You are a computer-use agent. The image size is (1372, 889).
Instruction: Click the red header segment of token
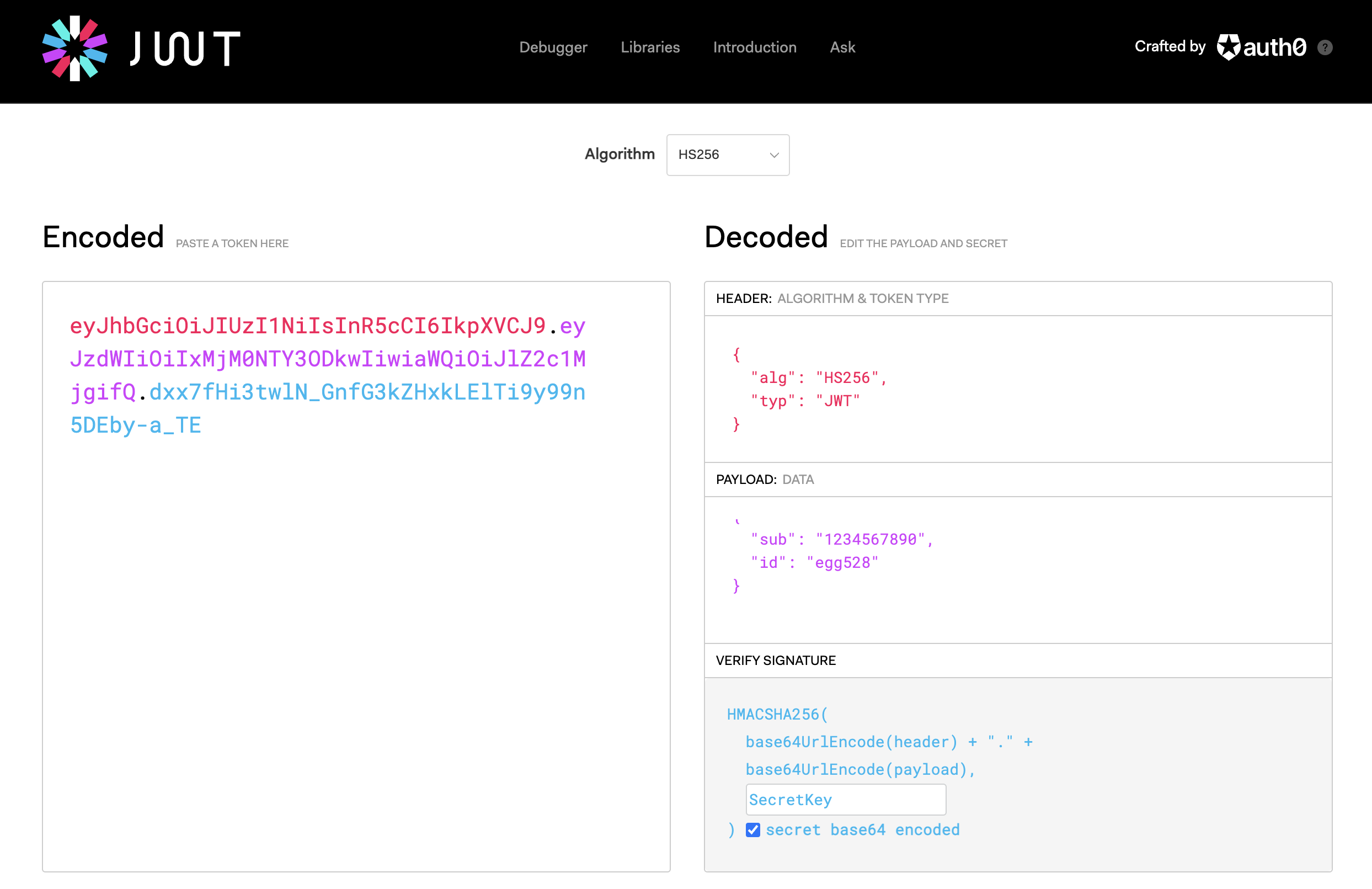[307, 326]
